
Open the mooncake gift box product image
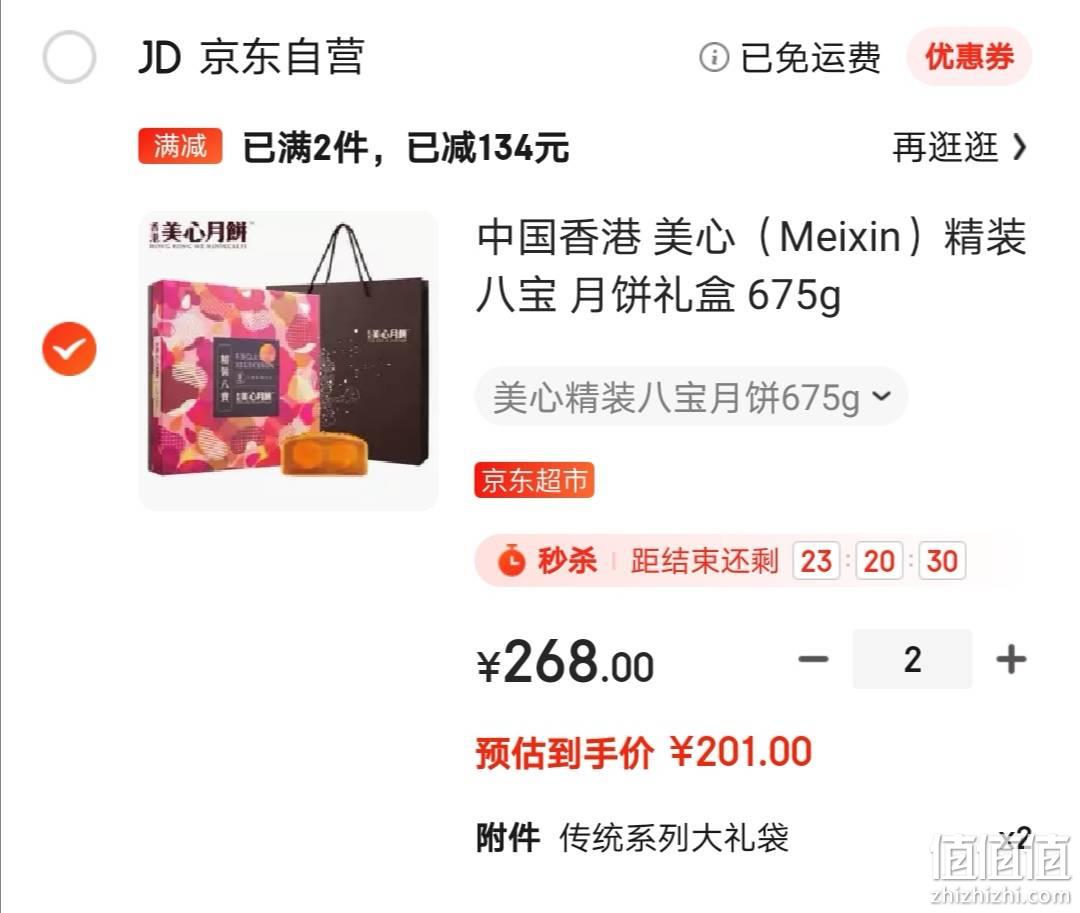[288, 360]
